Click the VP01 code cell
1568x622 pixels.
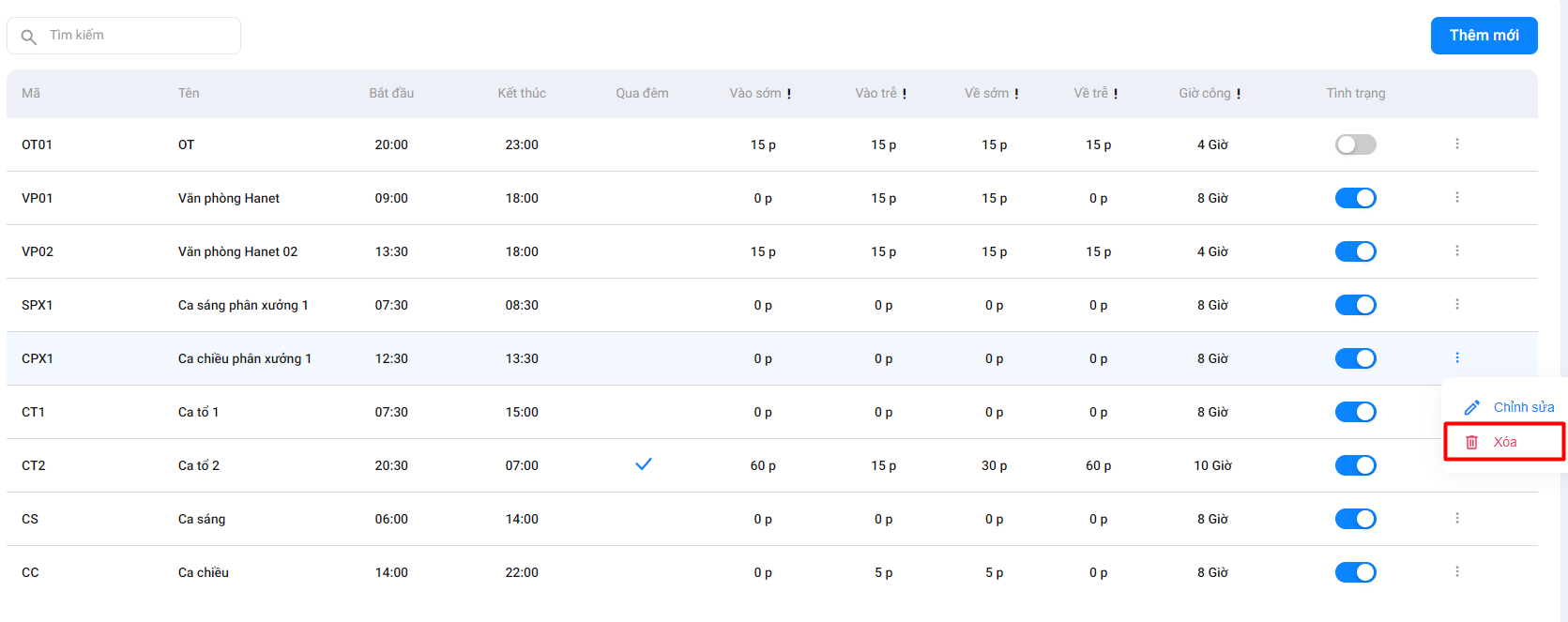pyautogui.click(x=38, y=198)
